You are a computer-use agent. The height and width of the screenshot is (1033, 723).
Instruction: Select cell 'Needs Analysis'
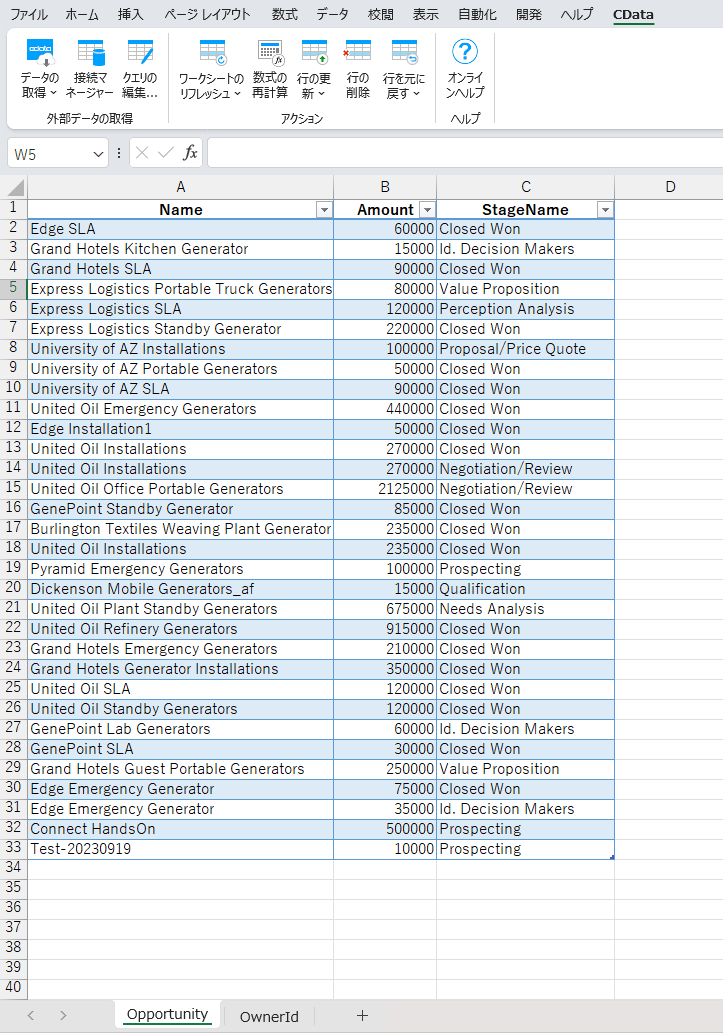pyautogui.click(x=525, y=609)
